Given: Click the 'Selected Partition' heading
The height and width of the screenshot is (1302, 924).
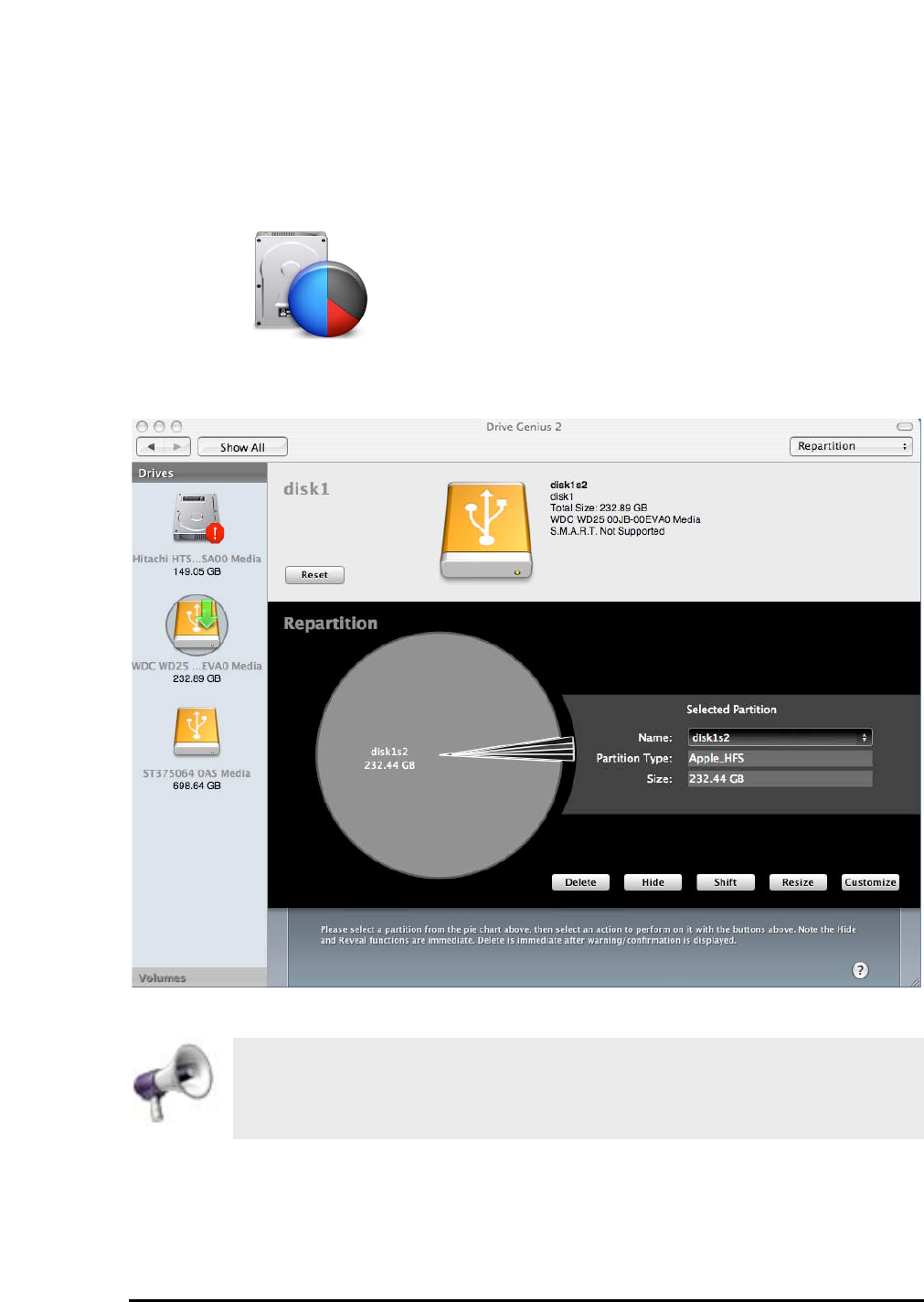Looking at the screenshot, I should point(731,710).
